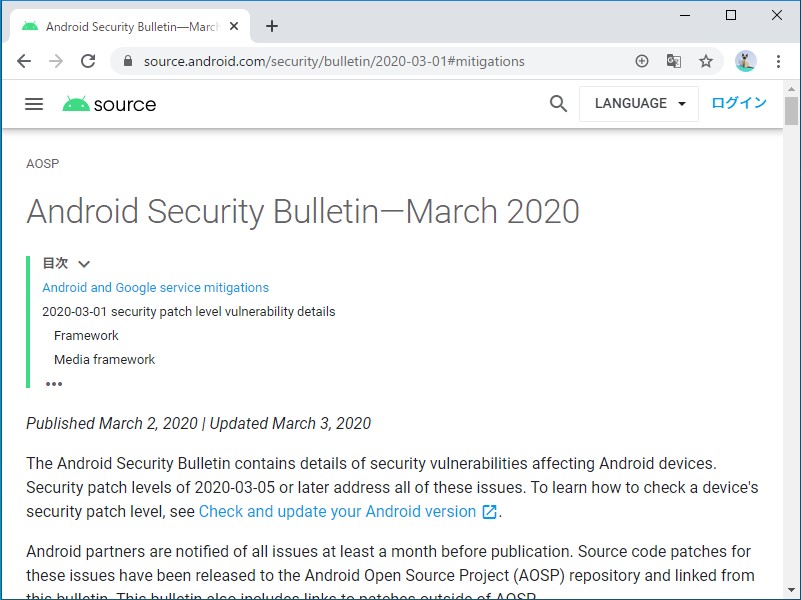Click the ログイン sign-in link
The image size is (801, 600).
739,103
